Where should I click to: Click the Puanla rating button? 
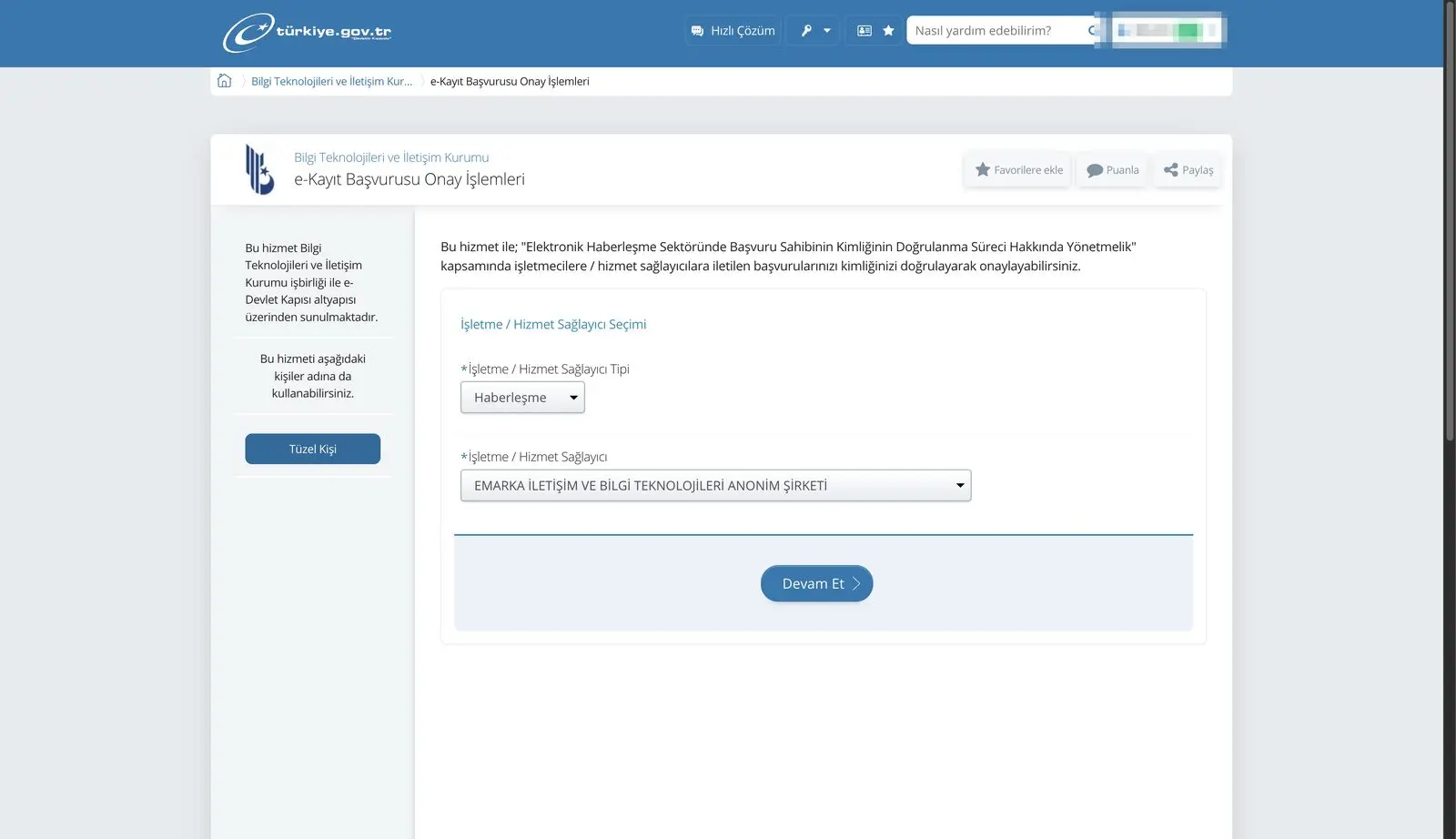click(1113, 170)
